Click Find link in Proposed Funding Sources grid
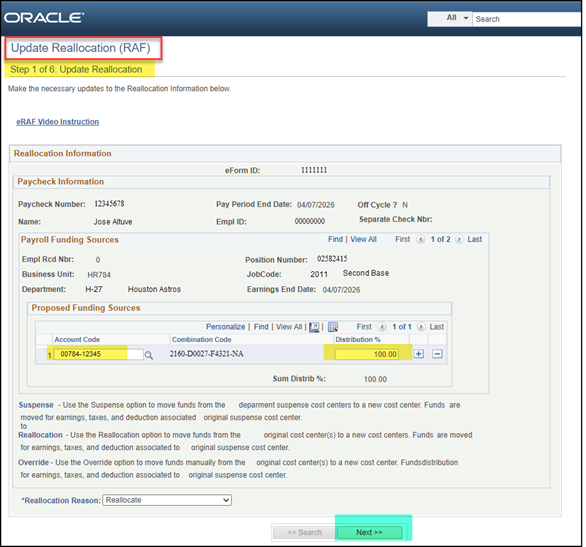 [261, 327]
